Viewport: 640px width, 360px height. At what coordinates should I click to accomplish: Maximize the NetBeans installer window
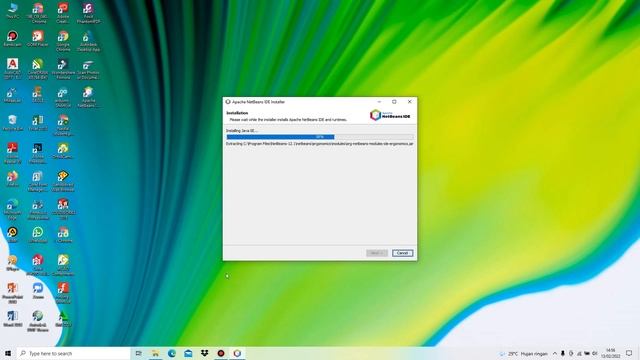[394, 102]
